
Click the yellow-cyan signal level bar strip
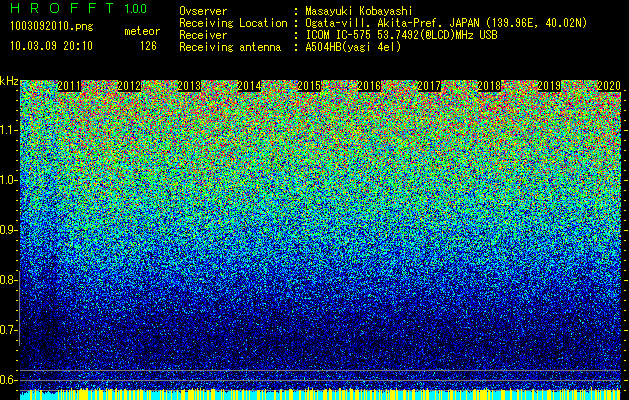pyautogui.click(x=320, y=394)
